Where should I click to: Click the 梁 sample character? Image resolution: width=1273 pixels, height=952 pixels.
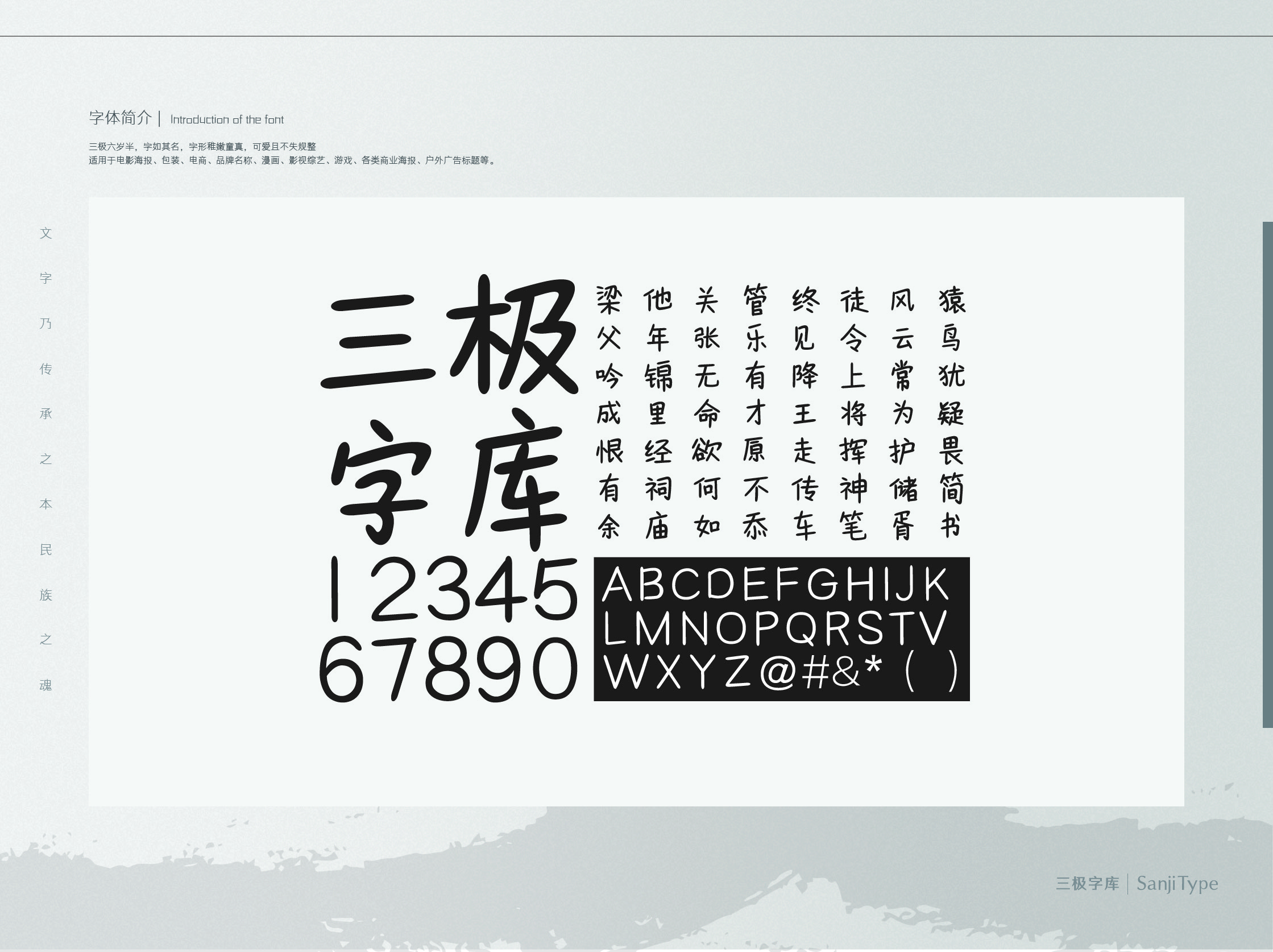click(609, 300)
